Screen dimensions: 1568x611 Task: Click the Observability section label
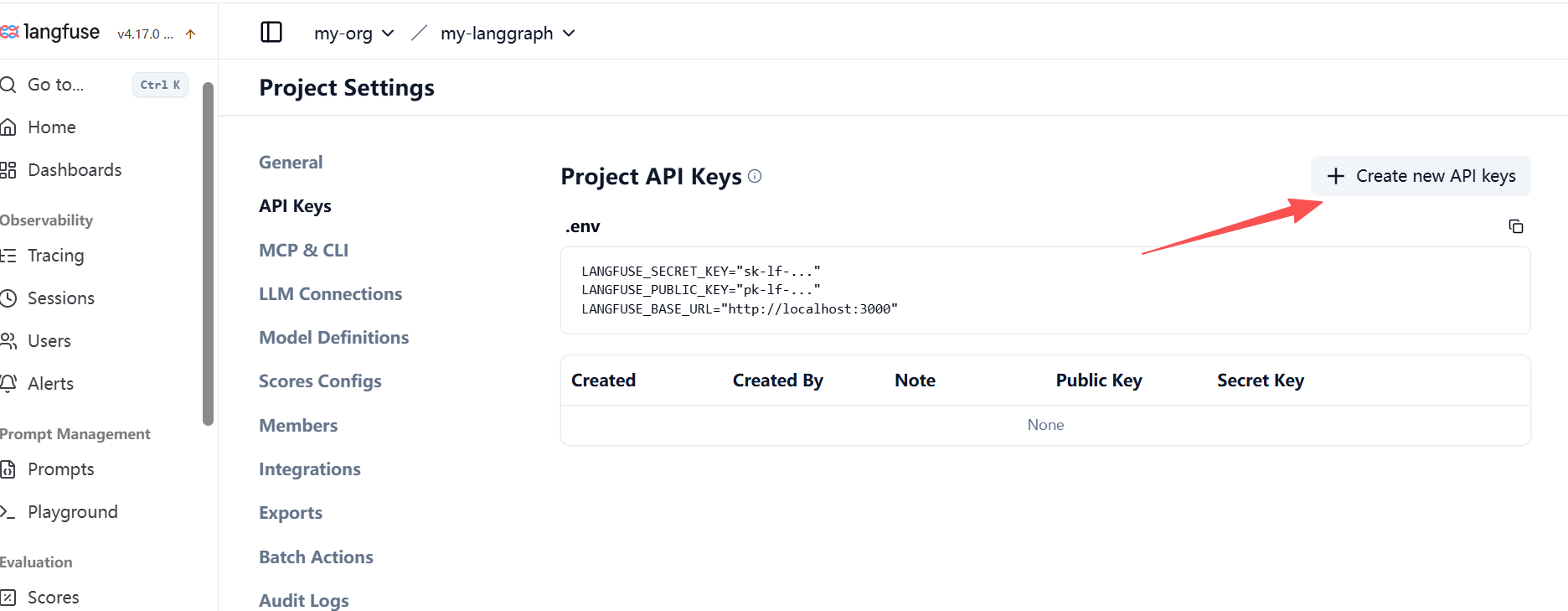pyautogui.click(x=47, y=220)
